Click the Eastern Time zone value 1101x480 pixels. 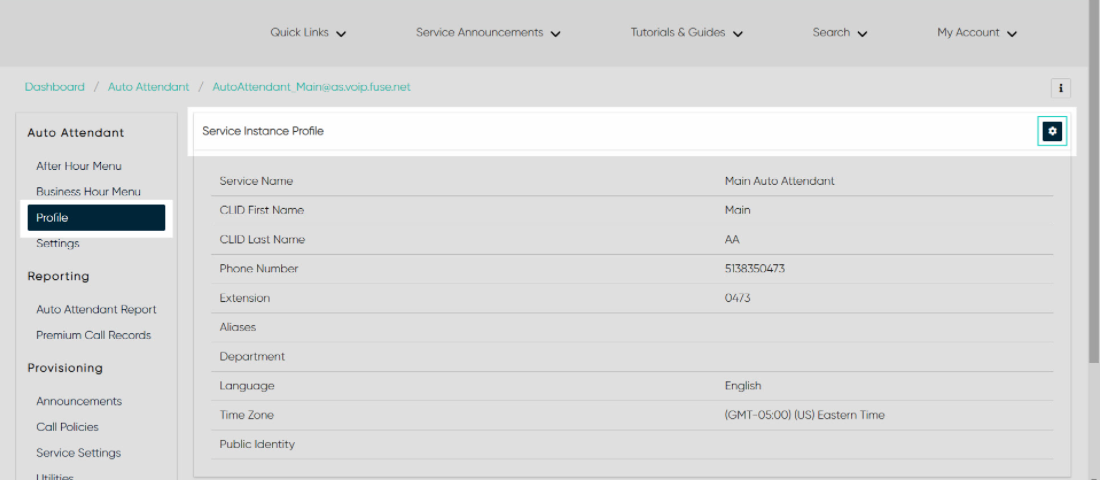coord(805,415)
